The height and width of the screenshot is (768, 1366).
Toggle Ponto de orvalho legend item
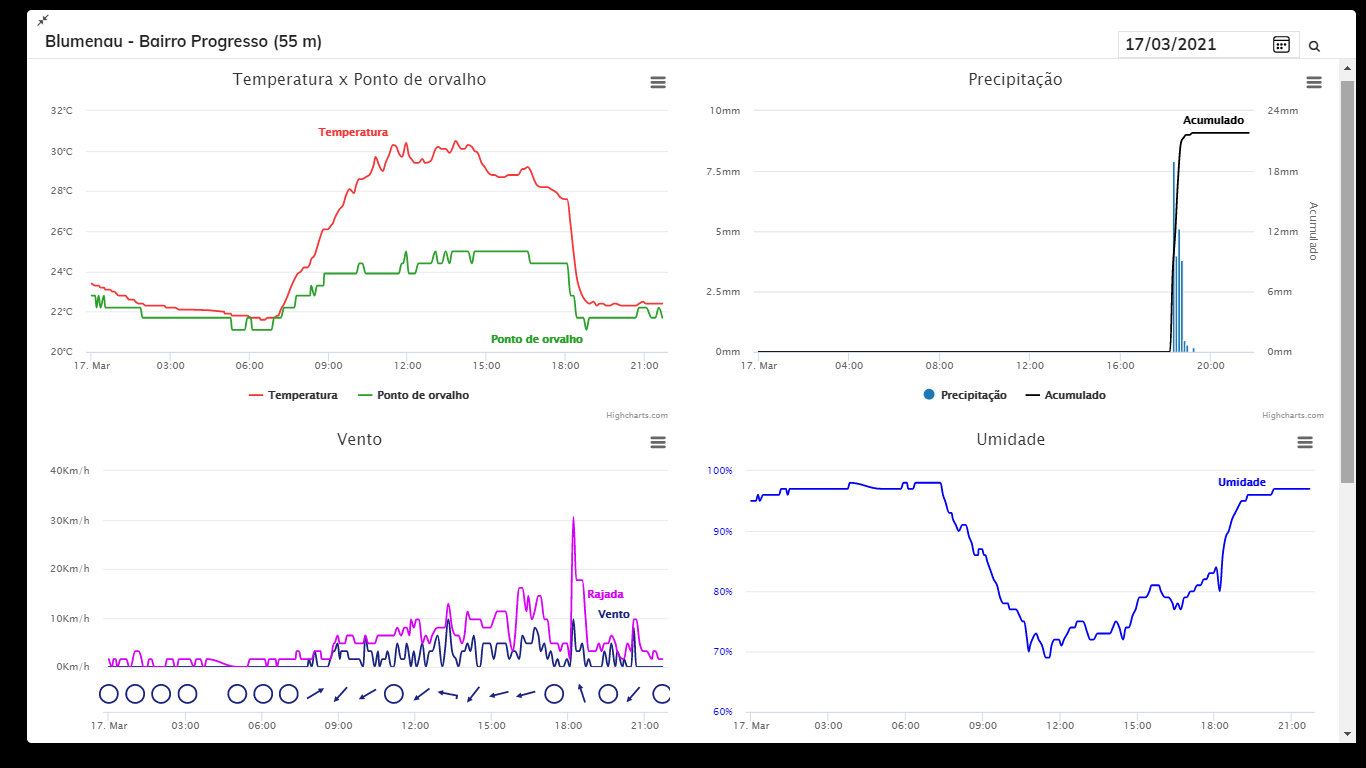click(413, 395)
